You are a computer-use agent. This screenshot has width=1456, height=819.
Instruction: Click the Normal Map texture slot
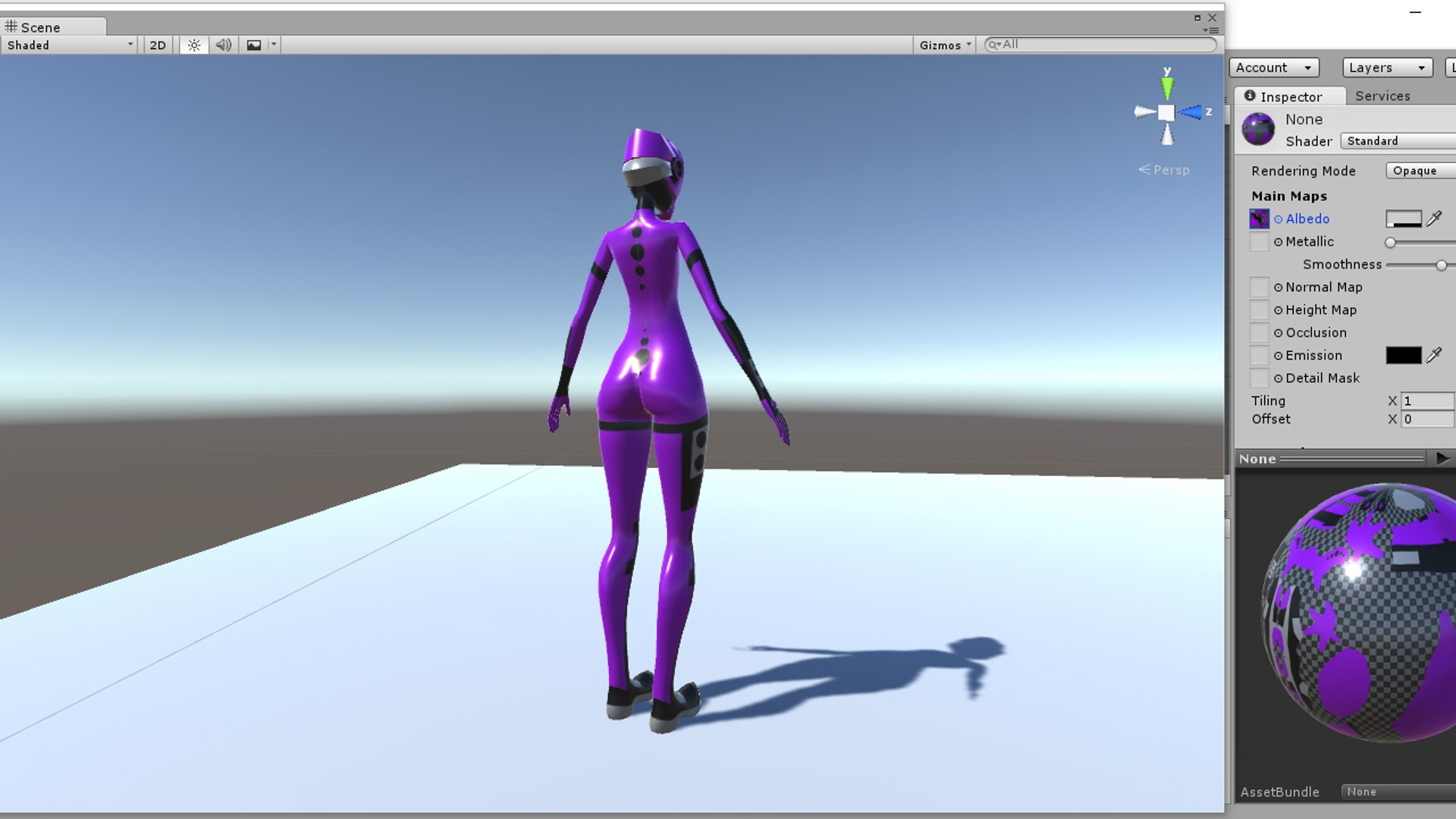(x=1259, y=287)
